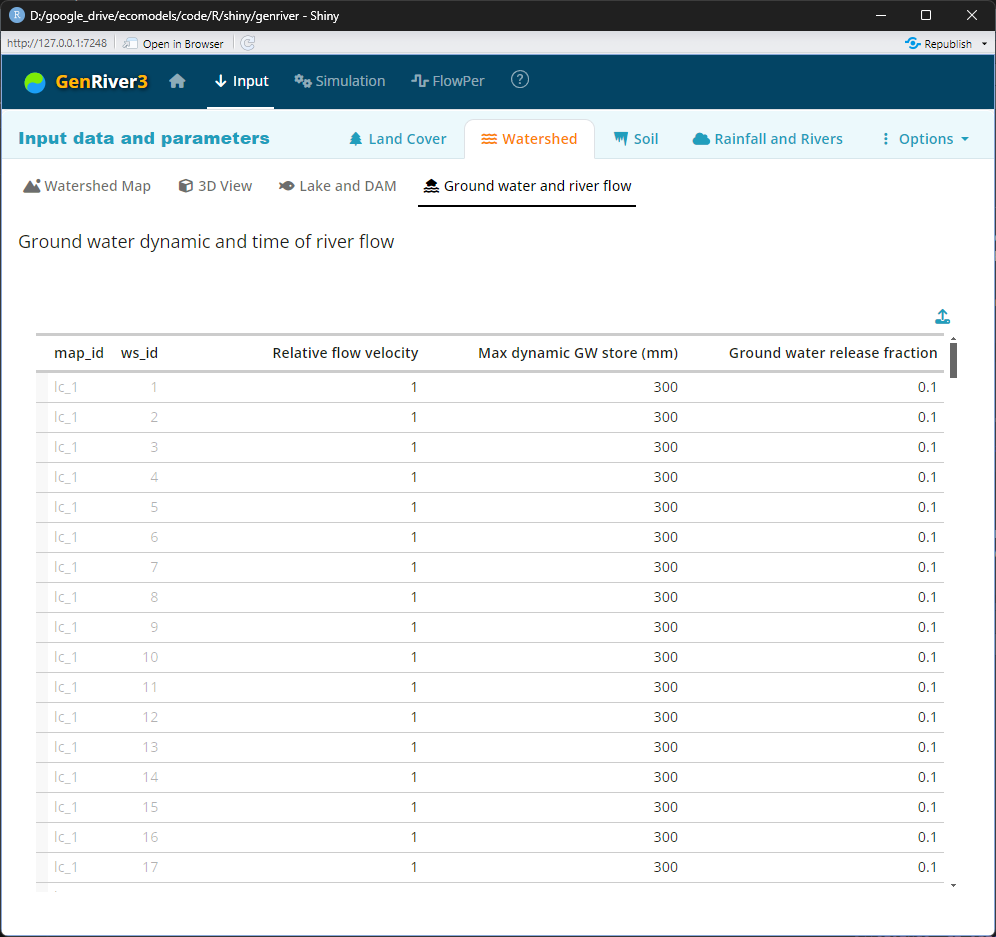The image size is (996, 937).
Task: Select release fraction cell for ws_id 14
Action: pyautogui.click(x=814, y=777)
